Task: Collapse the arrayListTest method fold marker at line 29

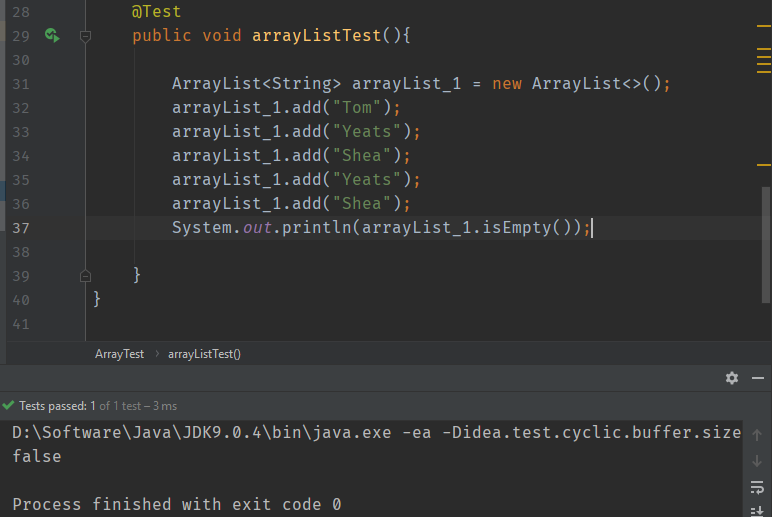Action: click(x=85, y=36)
